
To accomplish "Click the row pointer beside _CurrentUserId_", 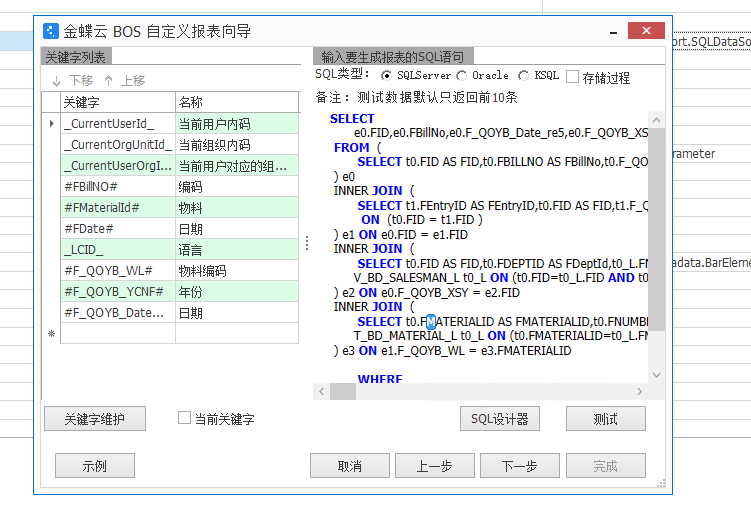I will point(51,124).
